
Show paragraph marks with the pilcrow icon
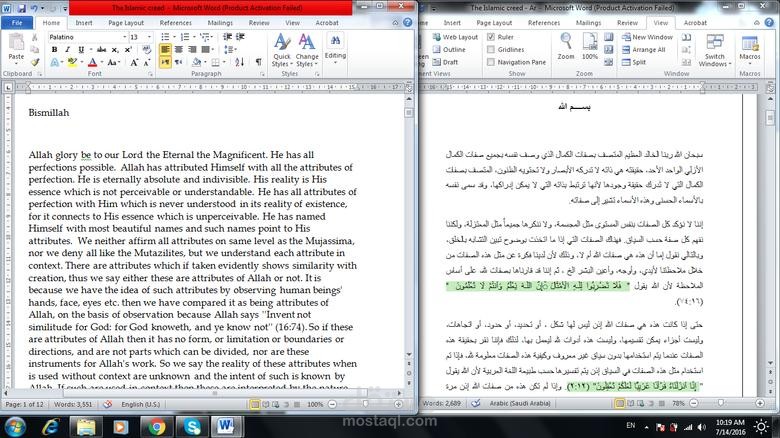click(258, 62)
